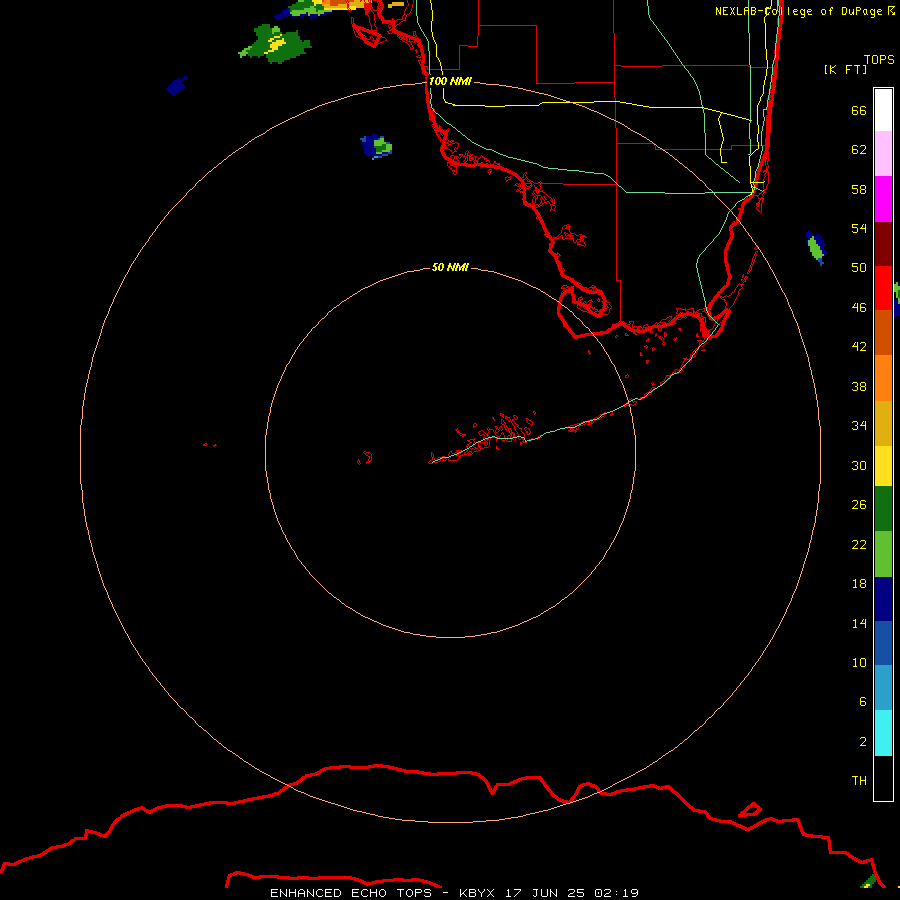900x900 pixels.
Task: Click the dark green legend swatch
Action: [x=883, y=509]
